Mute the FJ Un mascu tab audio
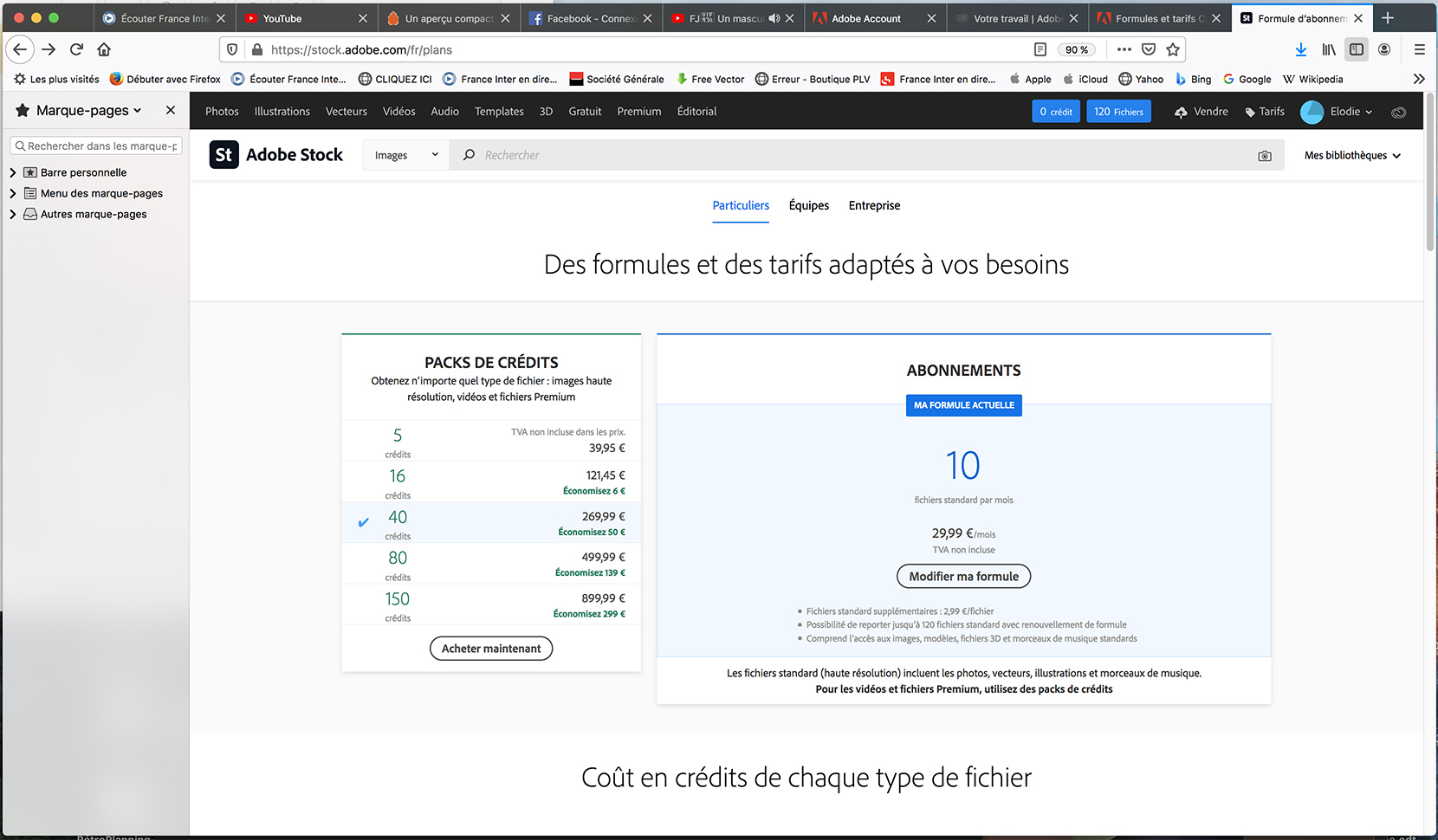This screenshot has width=1438, height=840. (x=774, y=18)
